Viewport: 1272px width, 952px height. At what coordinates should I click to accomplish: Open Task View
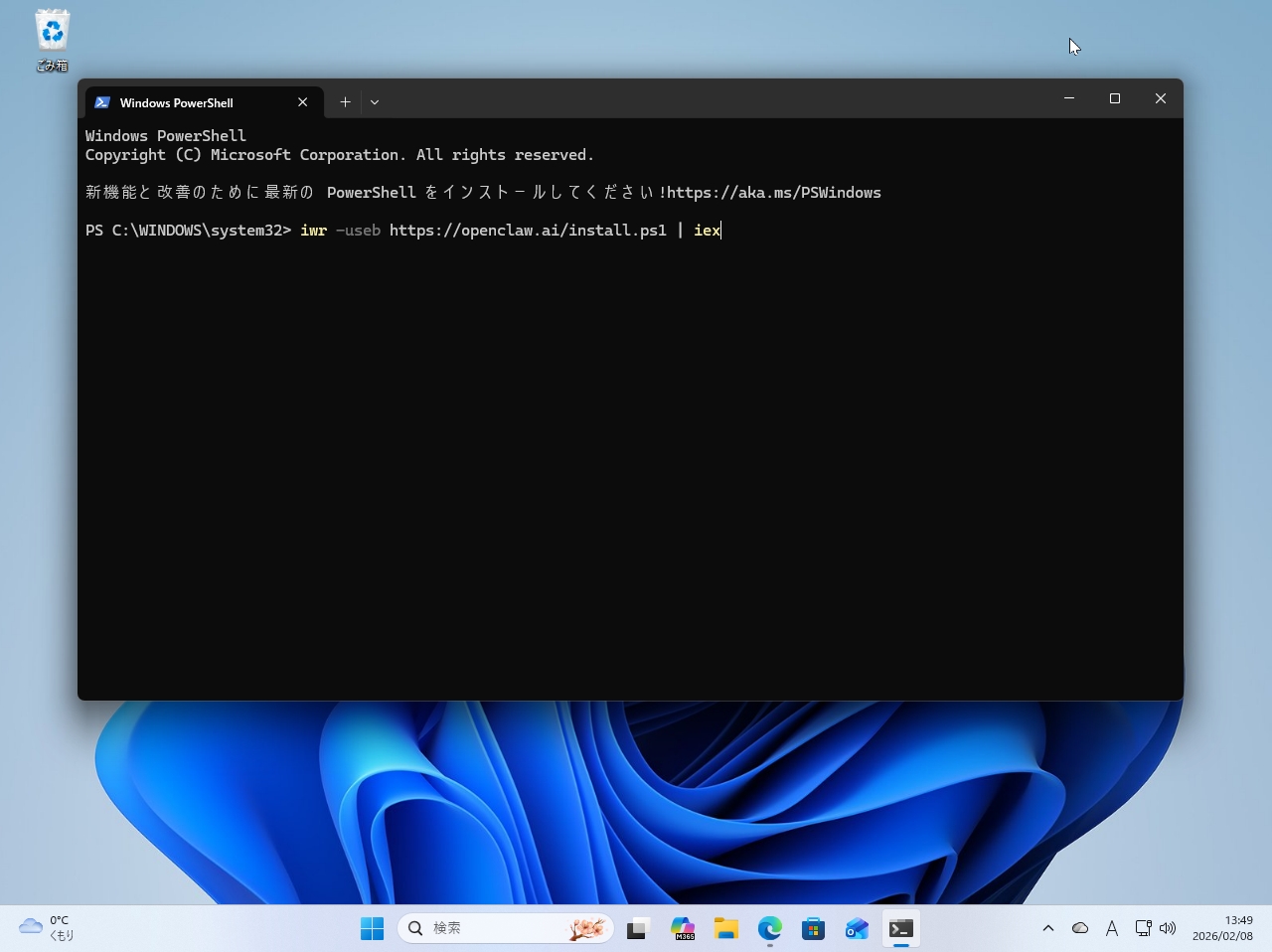(x=637, y=928)
